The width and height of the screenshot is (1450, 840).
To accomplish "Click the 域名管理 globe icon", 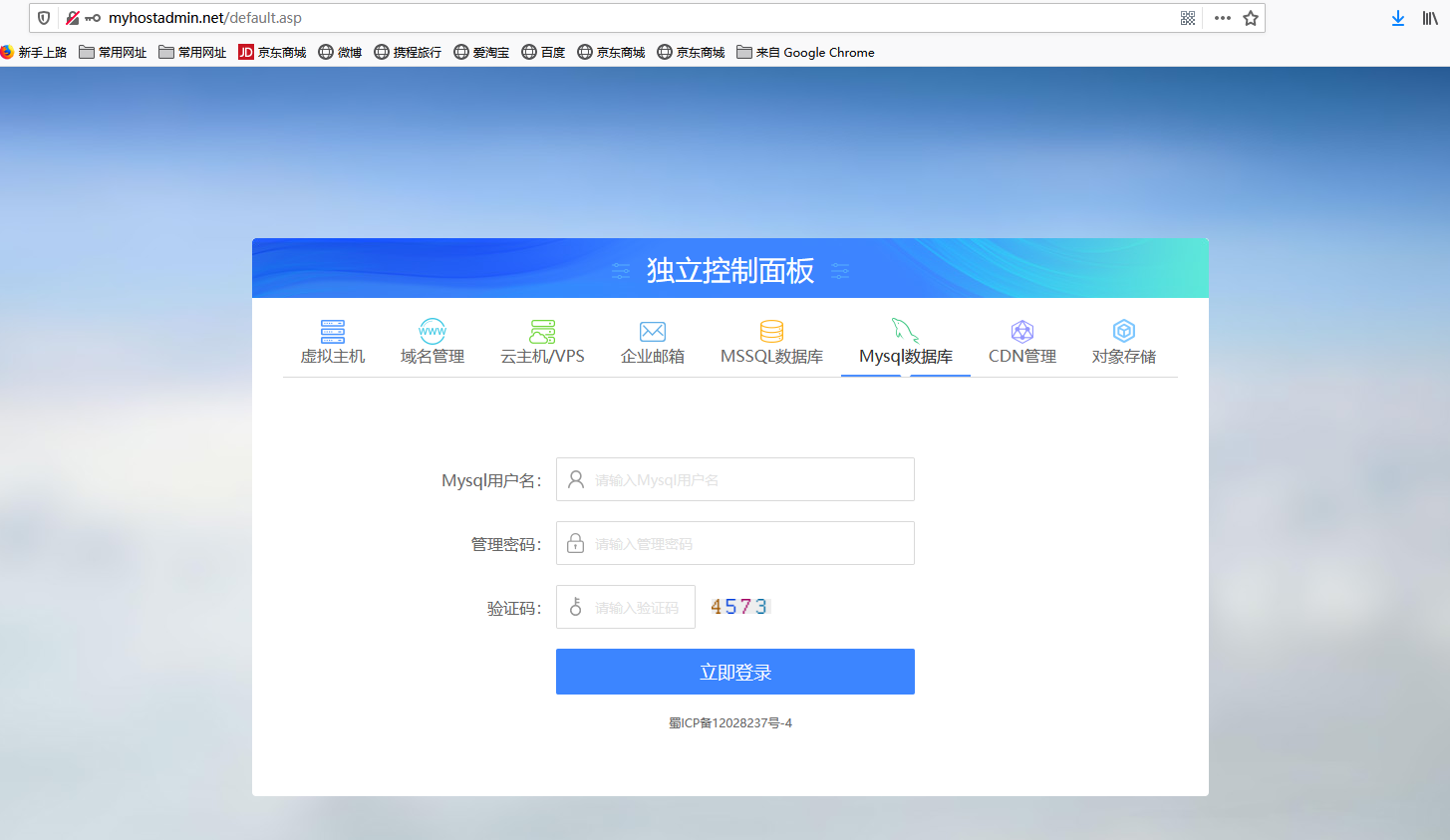I will click(432, 329).
